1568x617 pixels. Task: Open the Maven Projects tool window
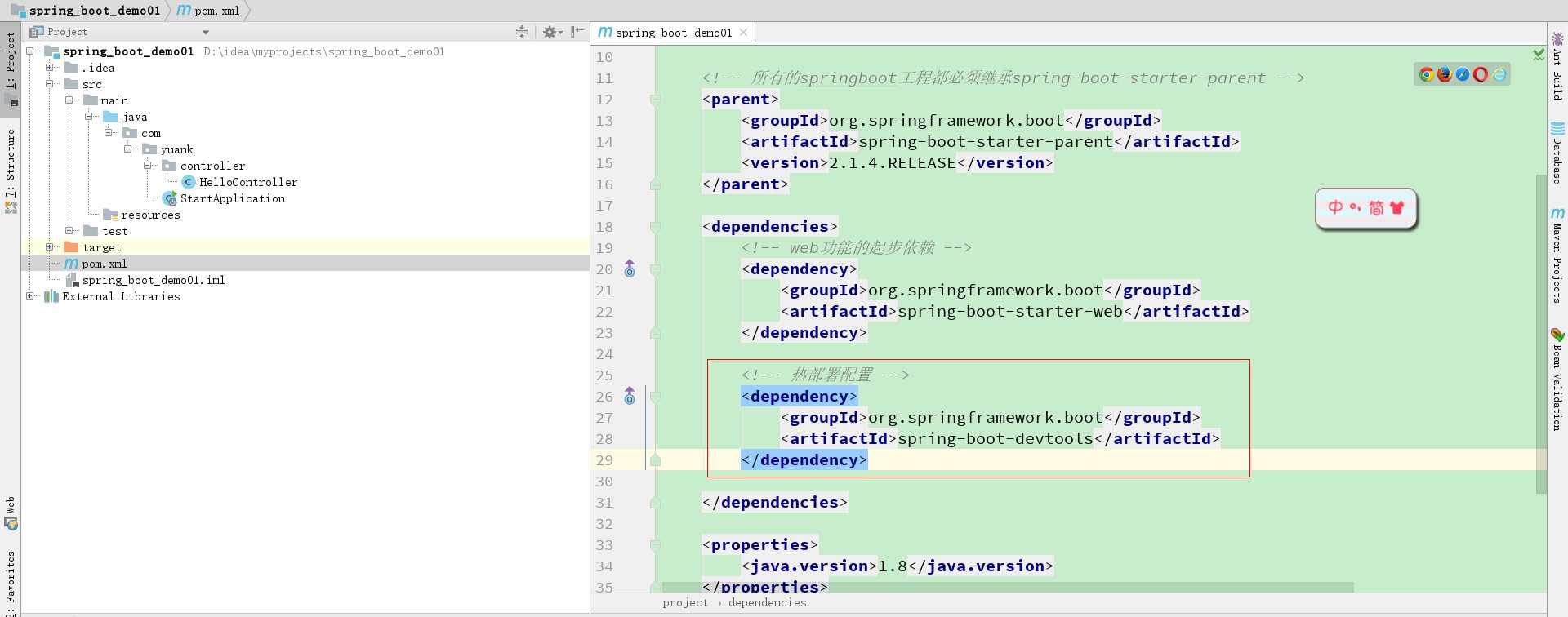(x=1557, y=256)
